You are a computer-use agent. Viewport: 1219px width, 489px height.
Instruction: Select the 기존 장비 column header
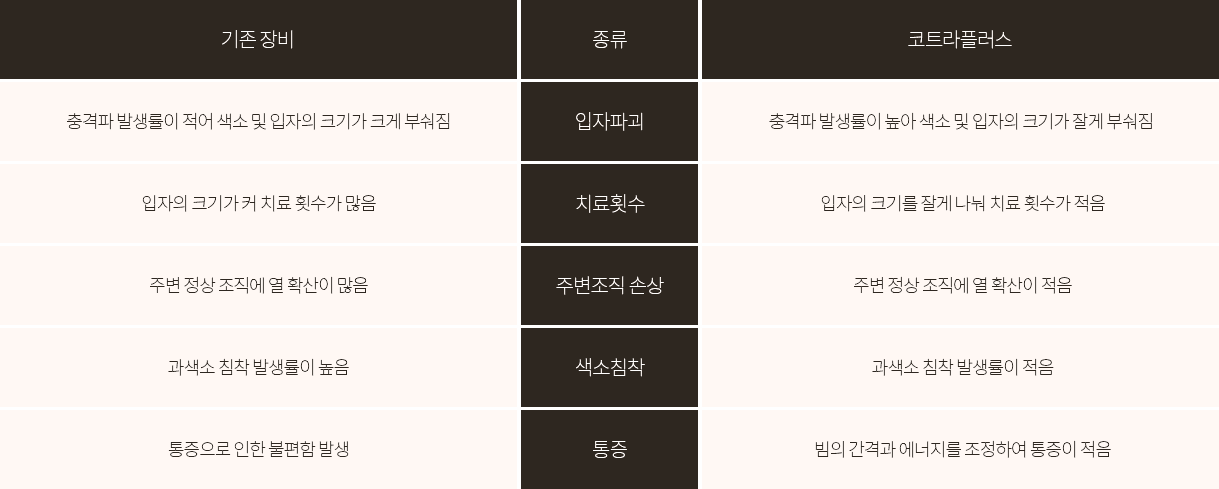pyautogui.click(x=258, y=39)
